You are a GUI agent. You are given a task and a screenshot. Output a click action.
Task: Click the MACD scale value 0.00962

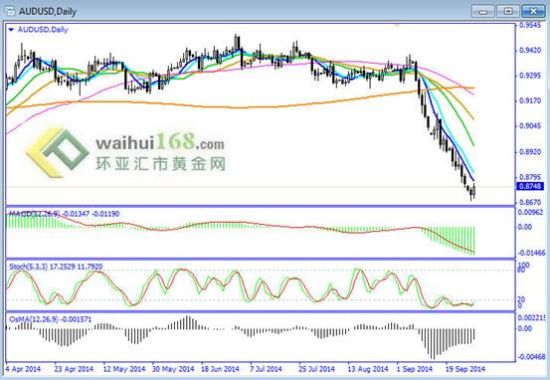tap(530, 212)
